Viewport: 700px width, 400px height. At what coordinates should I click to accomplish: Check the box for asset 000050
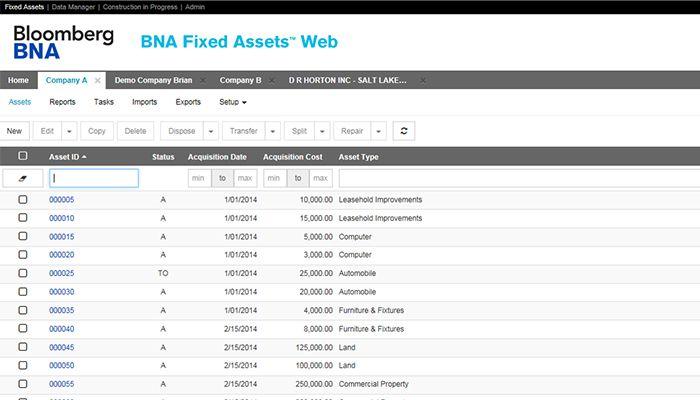click(23, 365)
